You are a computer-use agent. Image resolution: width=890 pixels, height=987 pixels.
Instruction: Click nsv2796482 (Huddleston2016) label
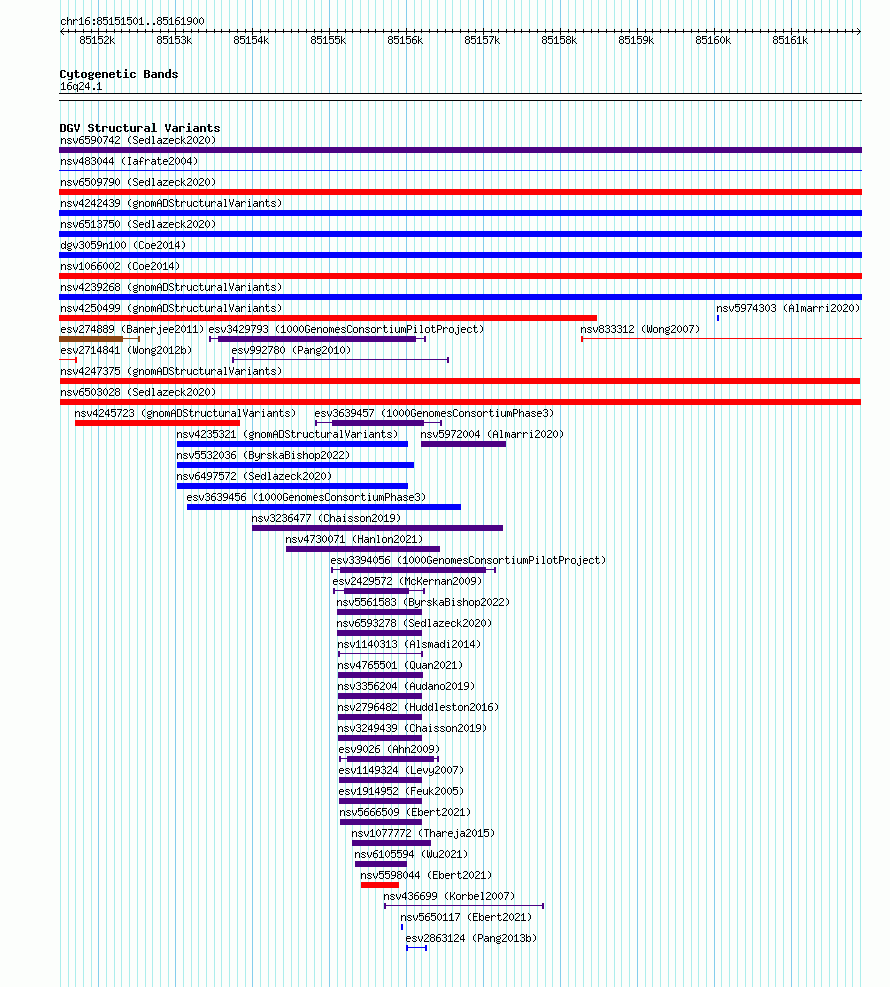click(419, 708)
